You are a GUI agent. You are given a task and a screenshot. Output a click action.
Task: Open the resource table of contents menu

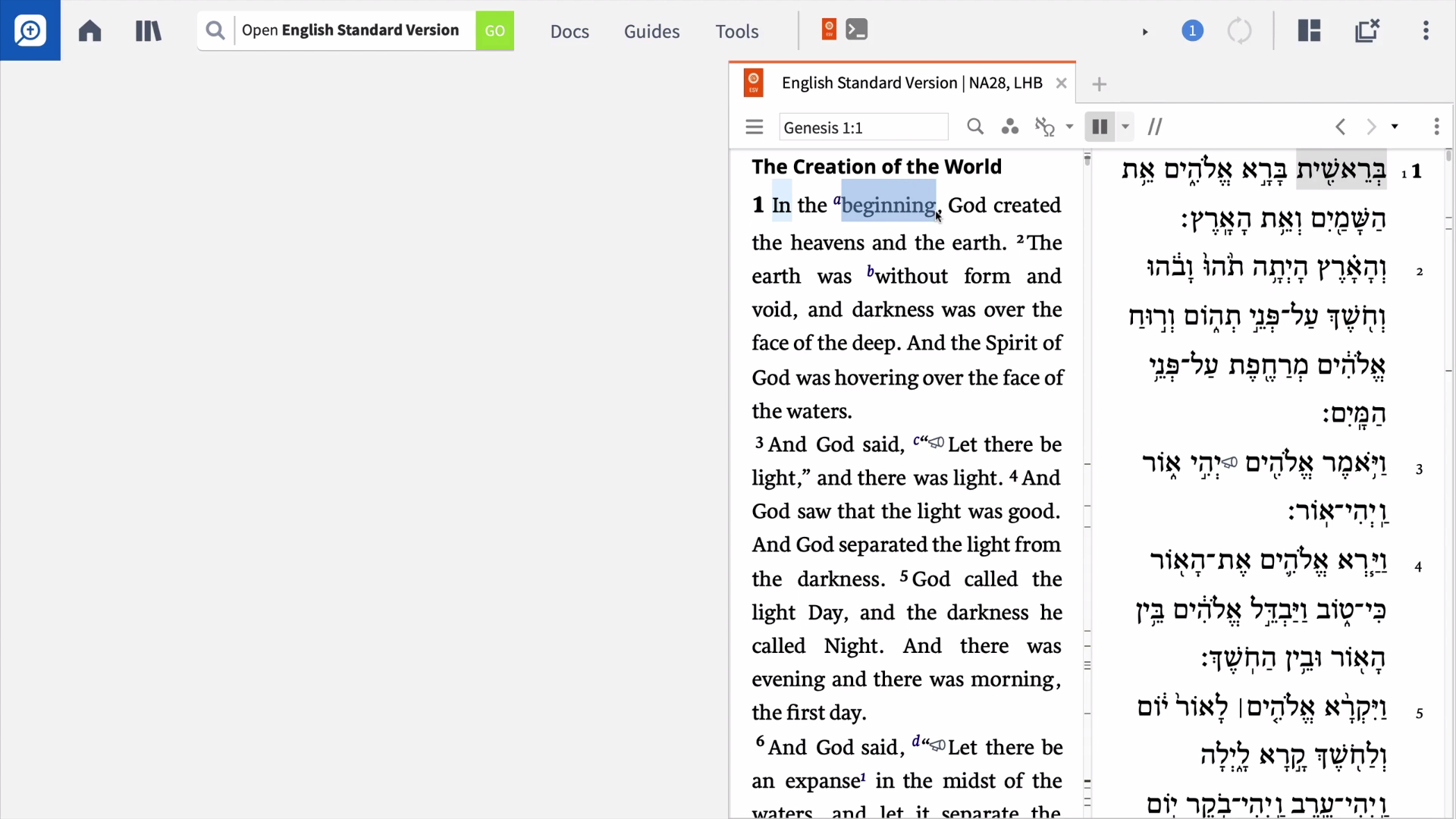(754, 127)
